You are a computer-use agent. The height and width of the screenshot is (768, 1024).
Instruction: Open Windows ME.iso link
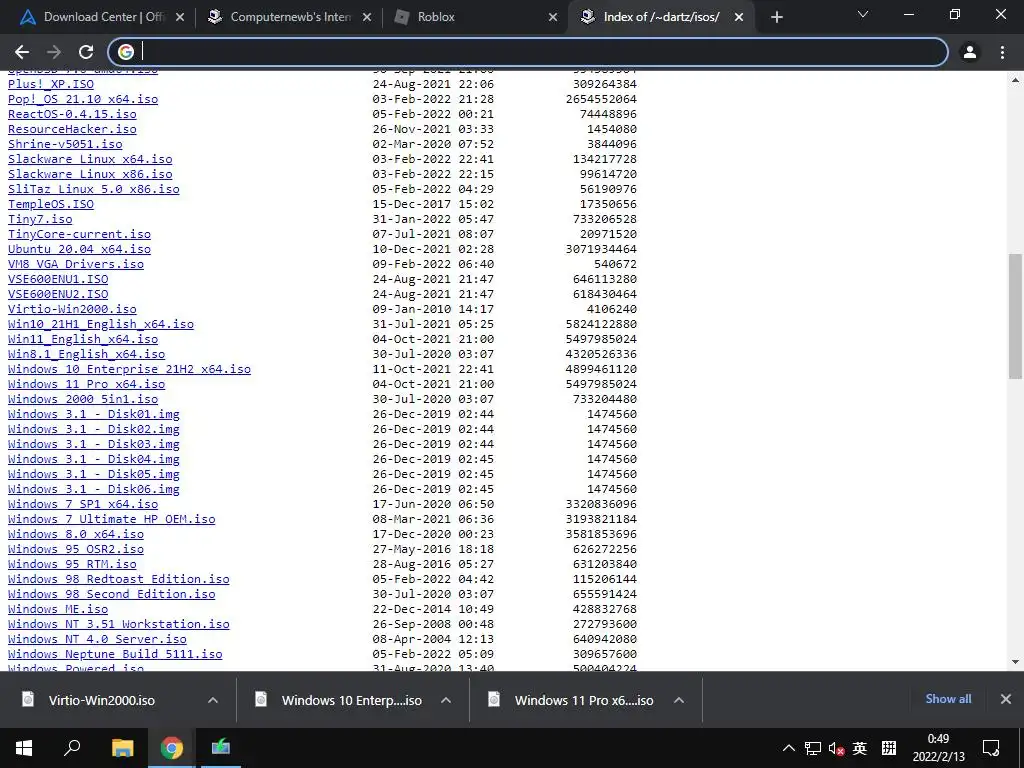(x=58, y=609)
